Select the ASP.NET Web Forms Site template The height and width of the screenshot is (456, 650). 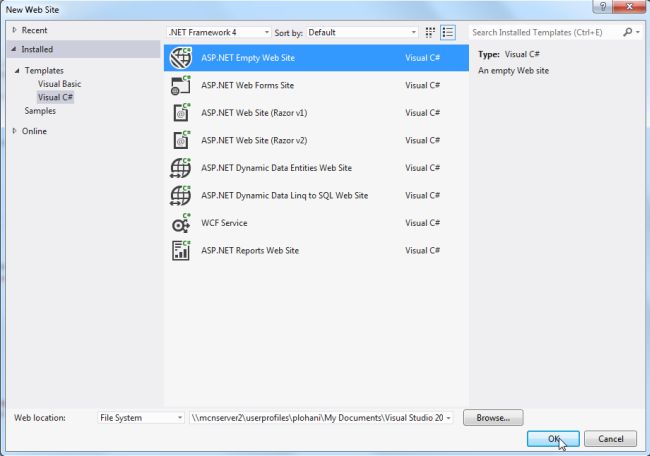coord(316,85)
